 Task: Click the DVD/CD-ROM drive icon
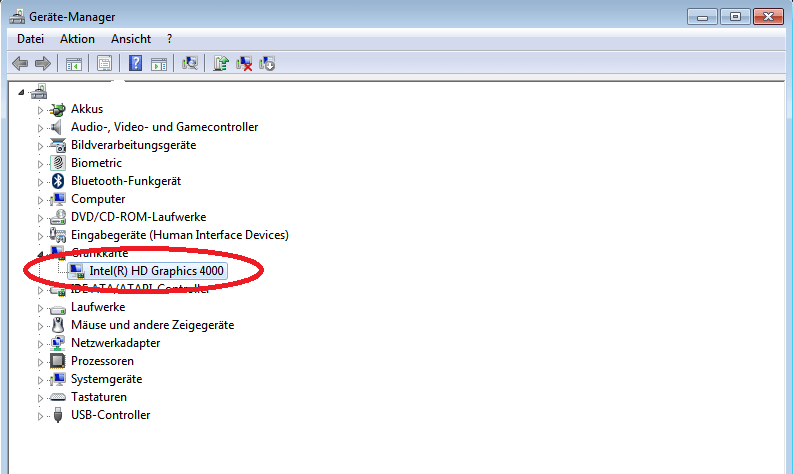pyautogui.click(x=58, y=217)
